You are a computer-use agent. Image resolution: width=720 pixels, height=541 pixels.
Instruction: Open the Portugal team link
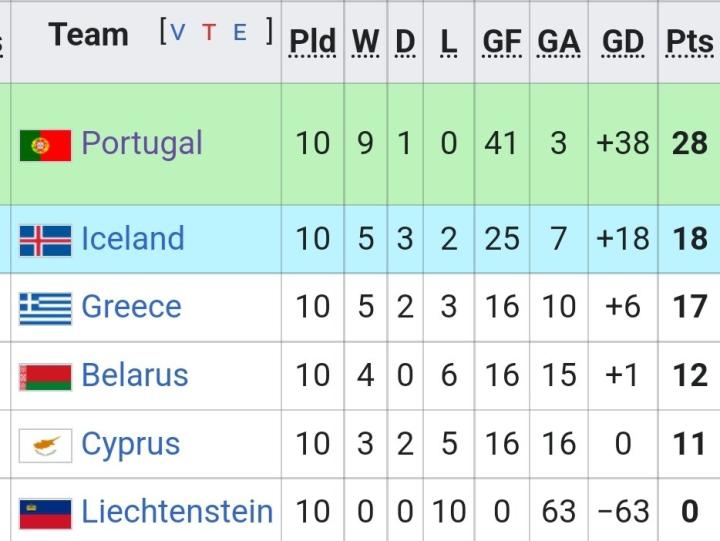pos(142,143)
